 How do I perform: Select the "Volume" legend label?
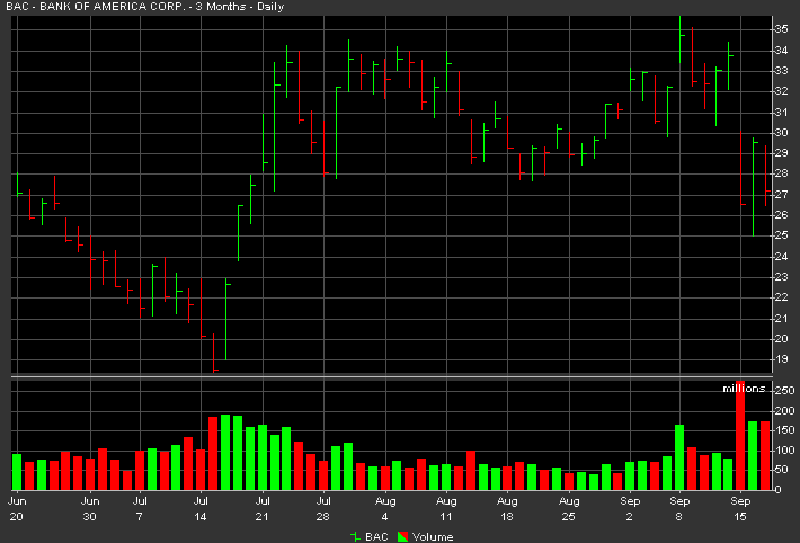[433, 537]
